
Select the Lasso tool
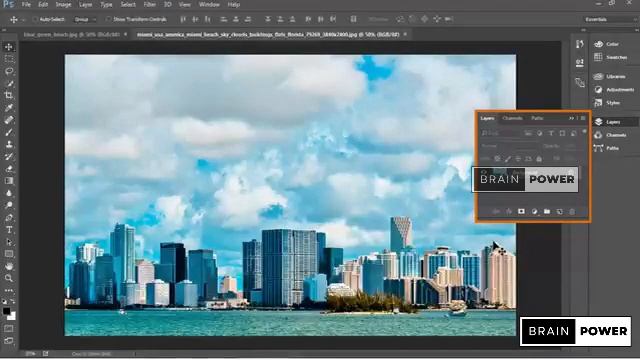pos(9,71)
